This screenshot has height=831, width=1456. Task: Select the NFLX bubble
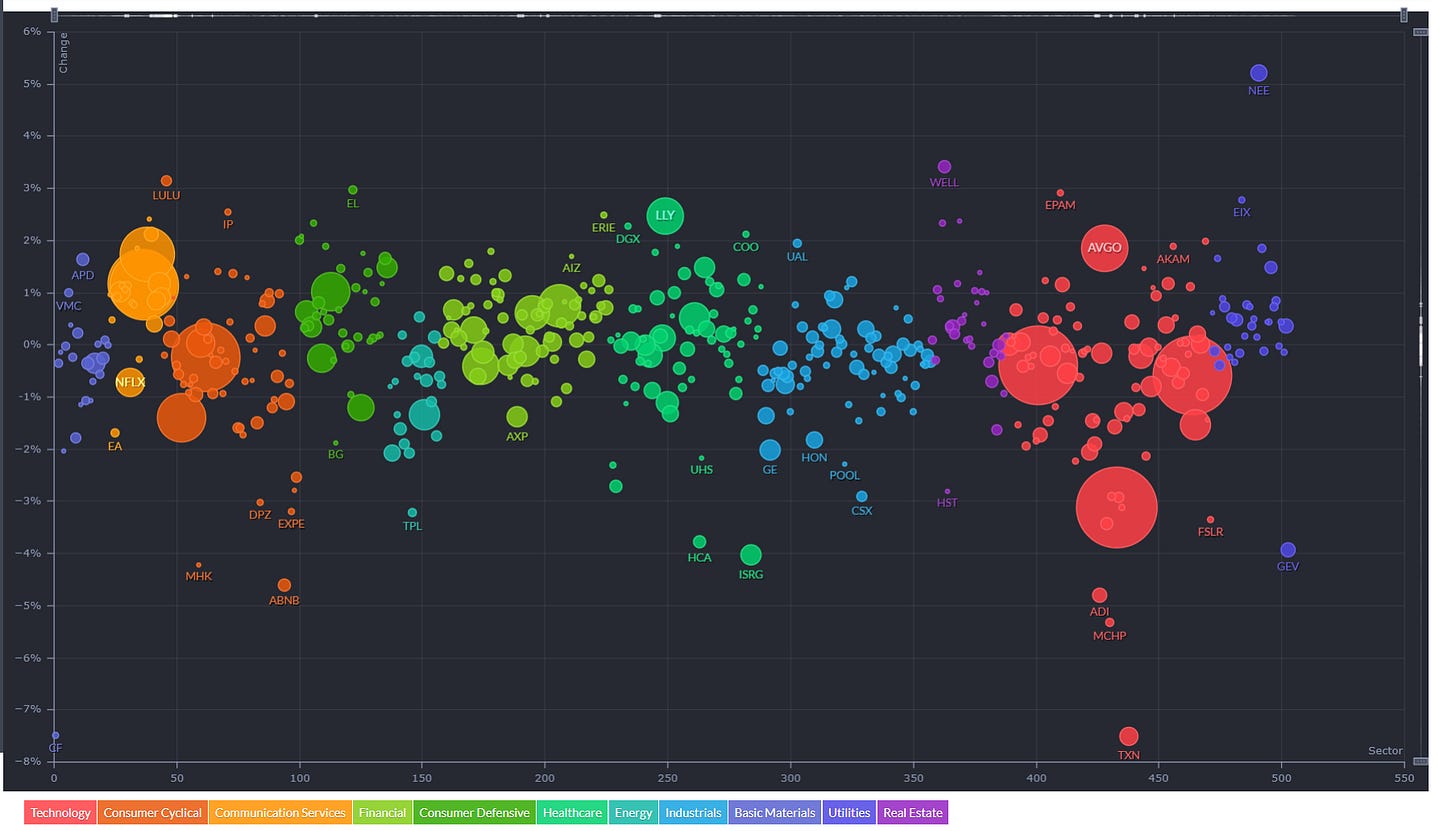coord(130,382)
